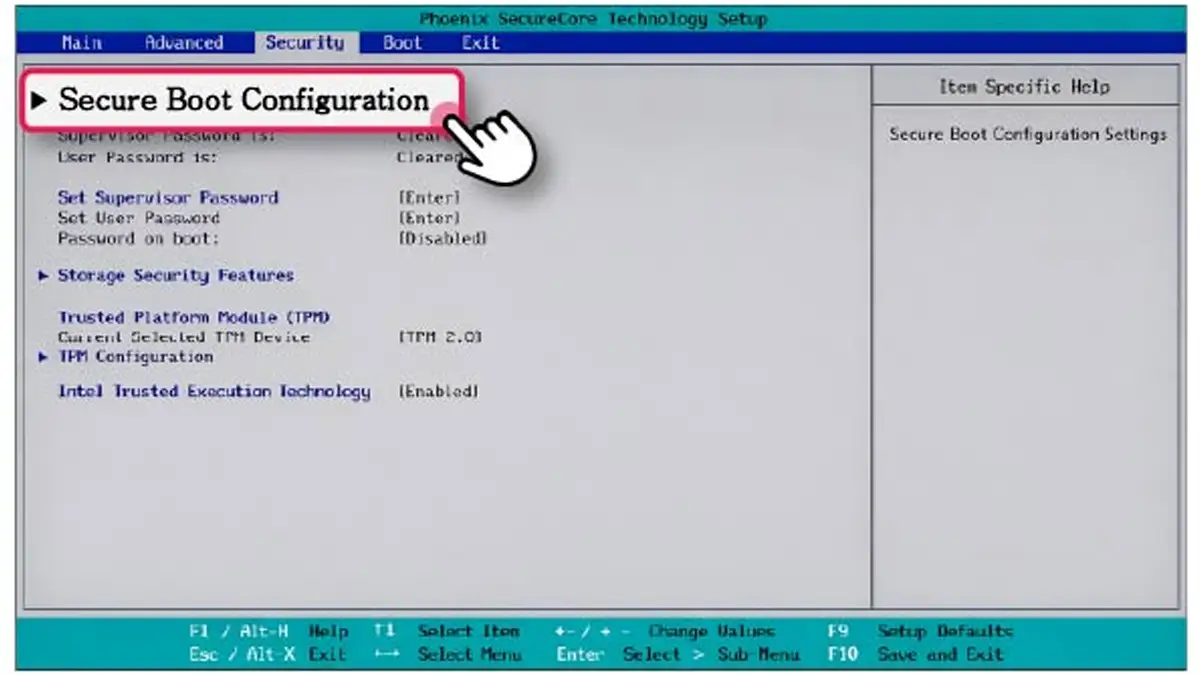1200x675 pixels.
Task: Click F10 Save and Exit hint
Action: (940, 655)
